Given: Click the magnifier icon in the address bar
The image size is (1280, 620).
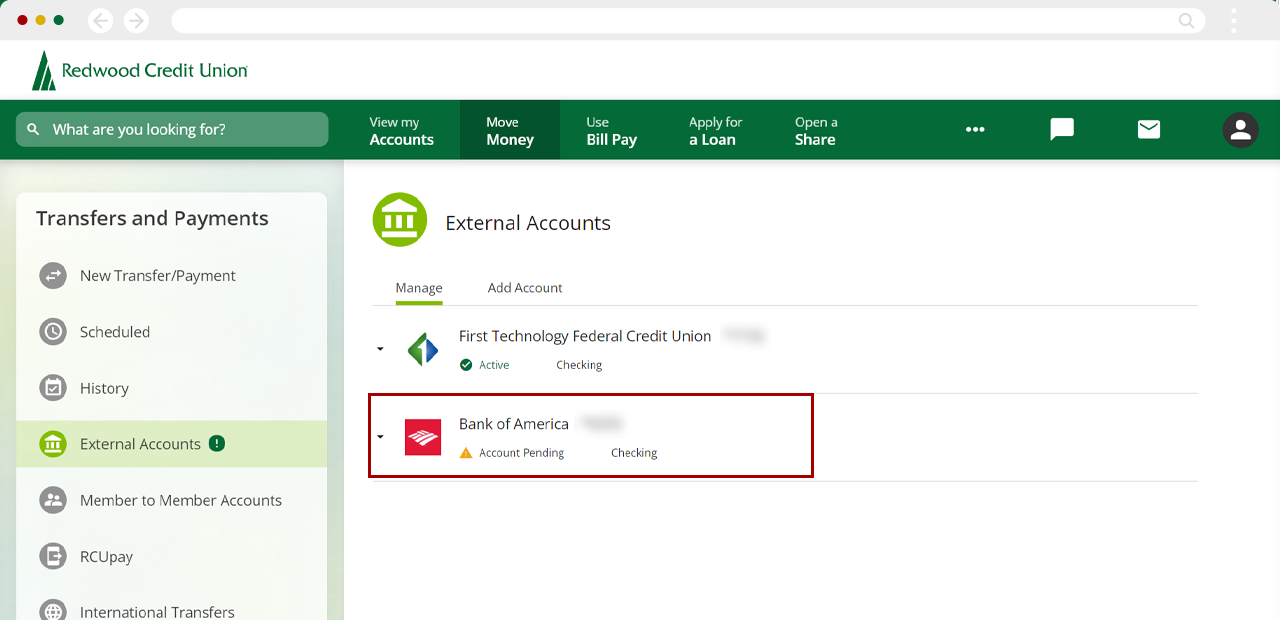Looking at the screenshot, I should 1186,20.
